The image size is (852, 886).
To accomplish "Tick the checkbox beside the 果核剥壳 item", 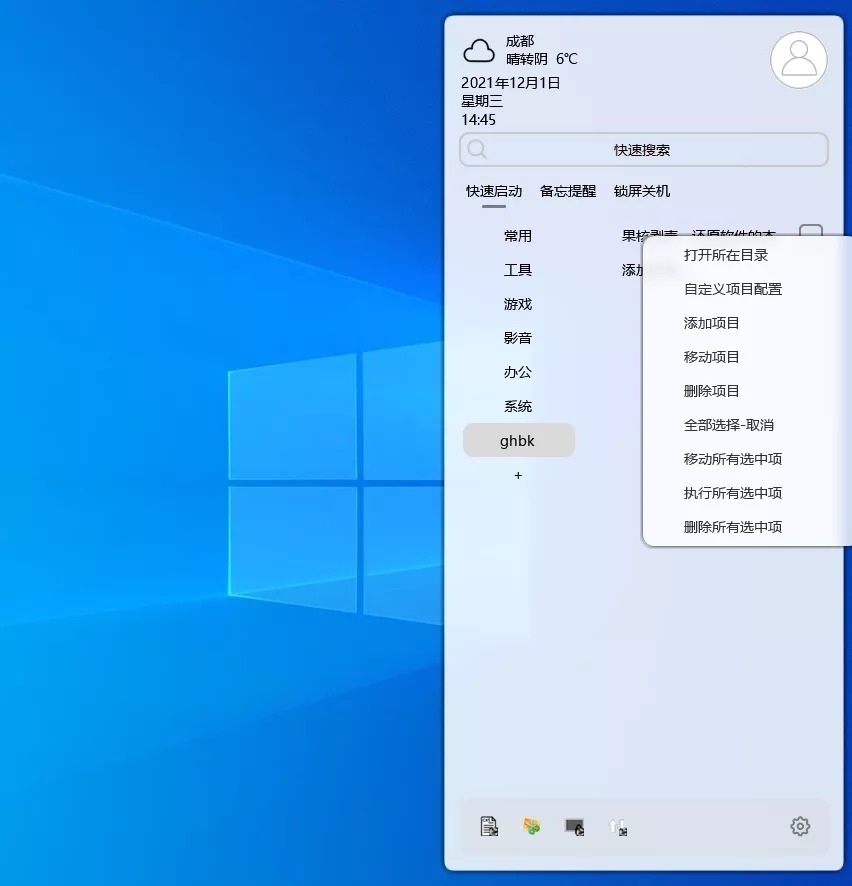I will click(x=810, y=231).
